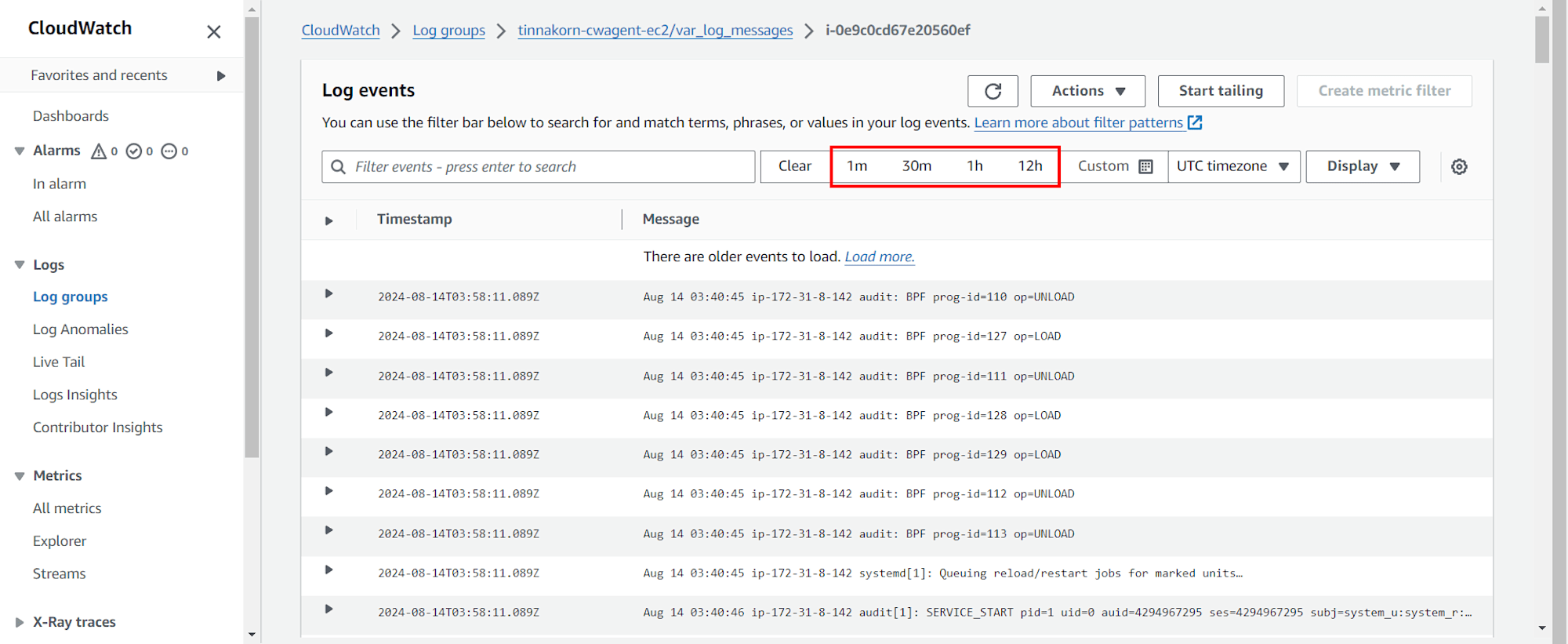Image resolution: width=1568 pixels, height=644 pixels.
Task: Open the Display dropdown
Action: (1363, 166)
